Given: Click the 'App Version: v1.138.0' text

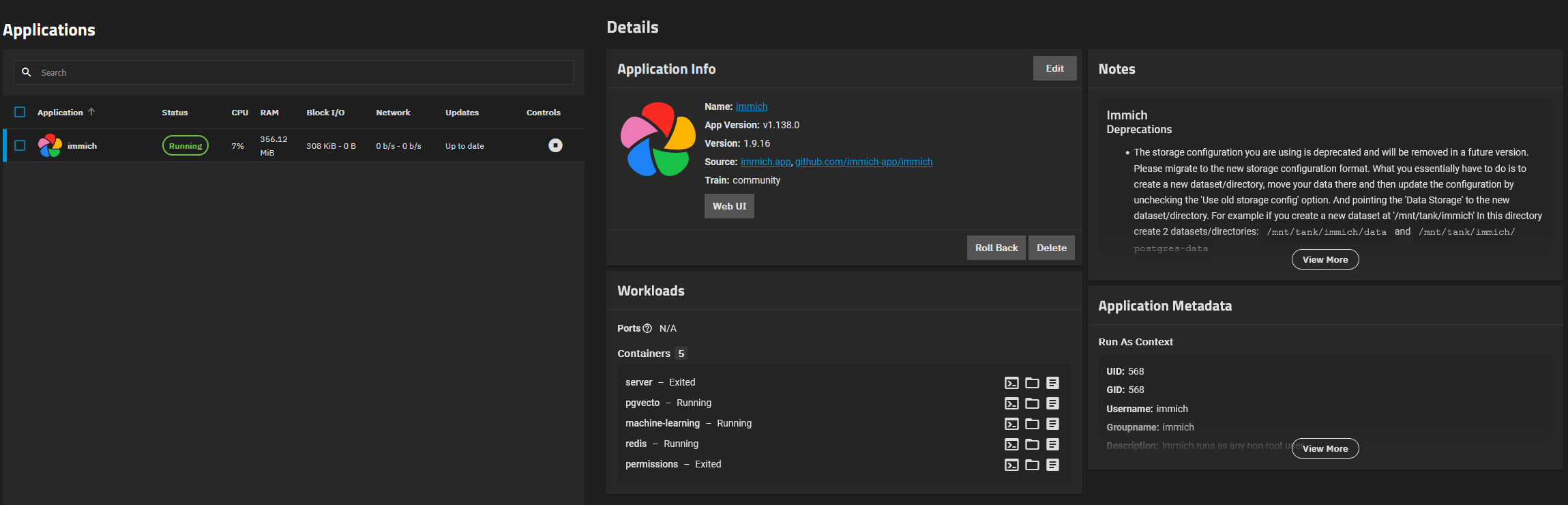Looking at the screenshot, I should coord(752,125).
